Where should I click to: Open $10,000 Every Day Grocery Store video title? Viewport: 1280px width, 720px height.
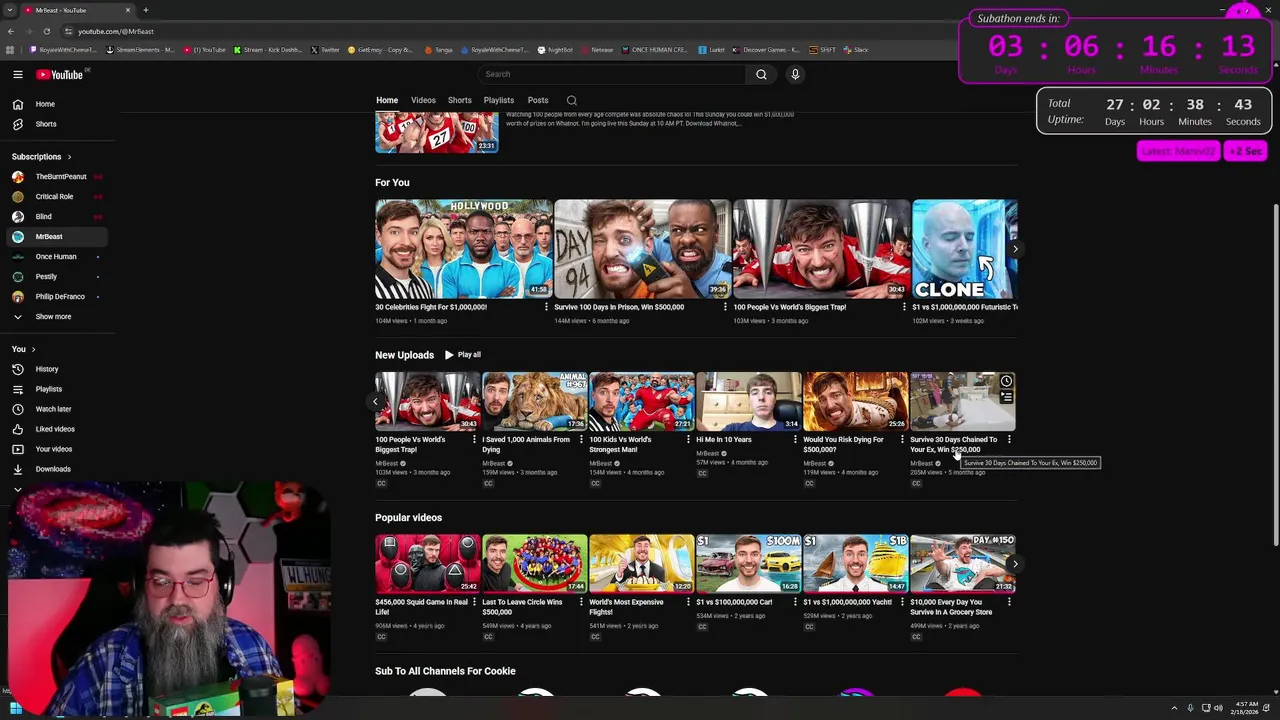point(950,607)
